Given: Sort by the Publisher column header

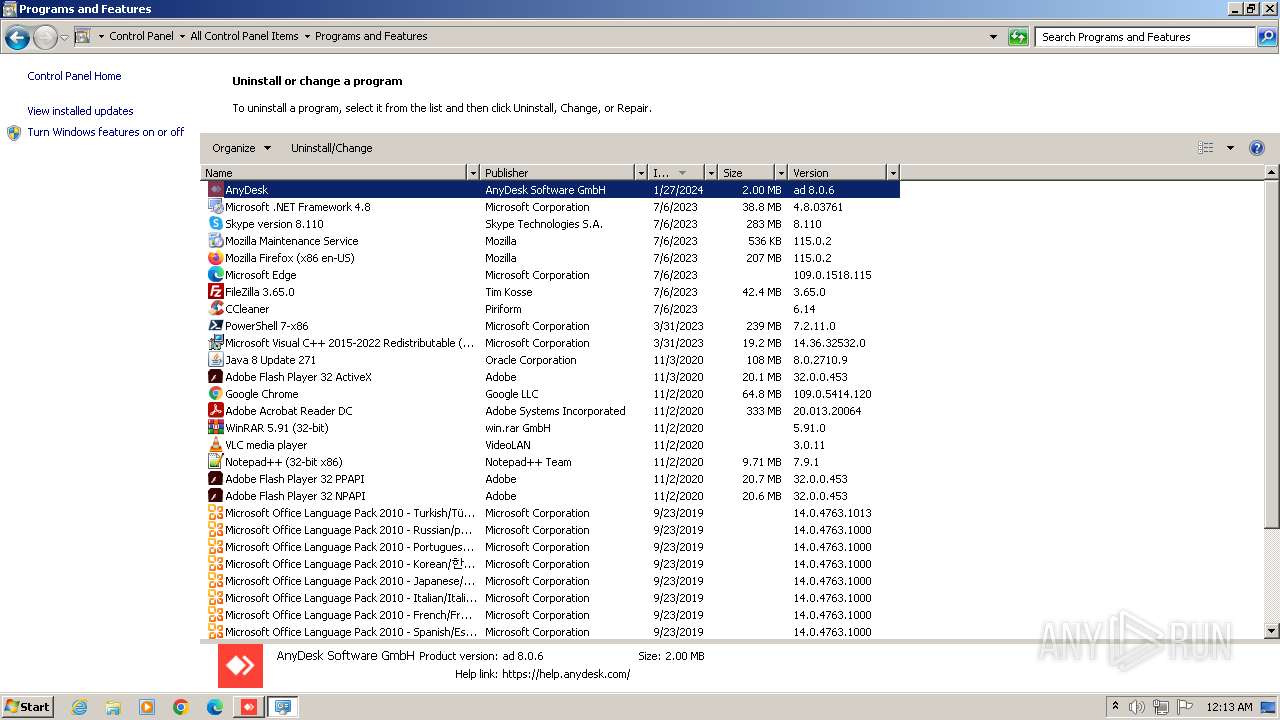Looking at the screenshot, I should [x=558, y=173].
